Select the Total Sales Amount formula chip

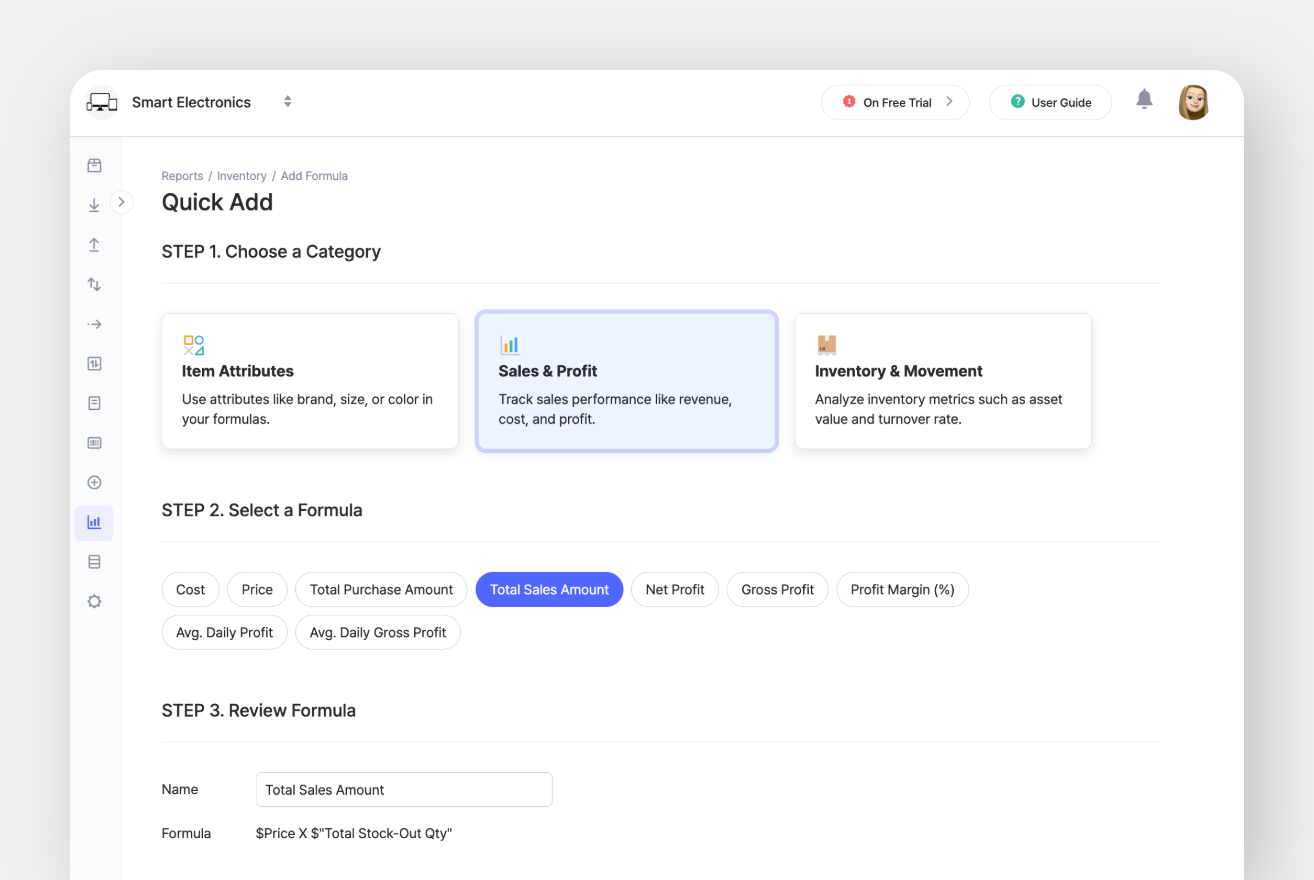(x=549, y=589)
